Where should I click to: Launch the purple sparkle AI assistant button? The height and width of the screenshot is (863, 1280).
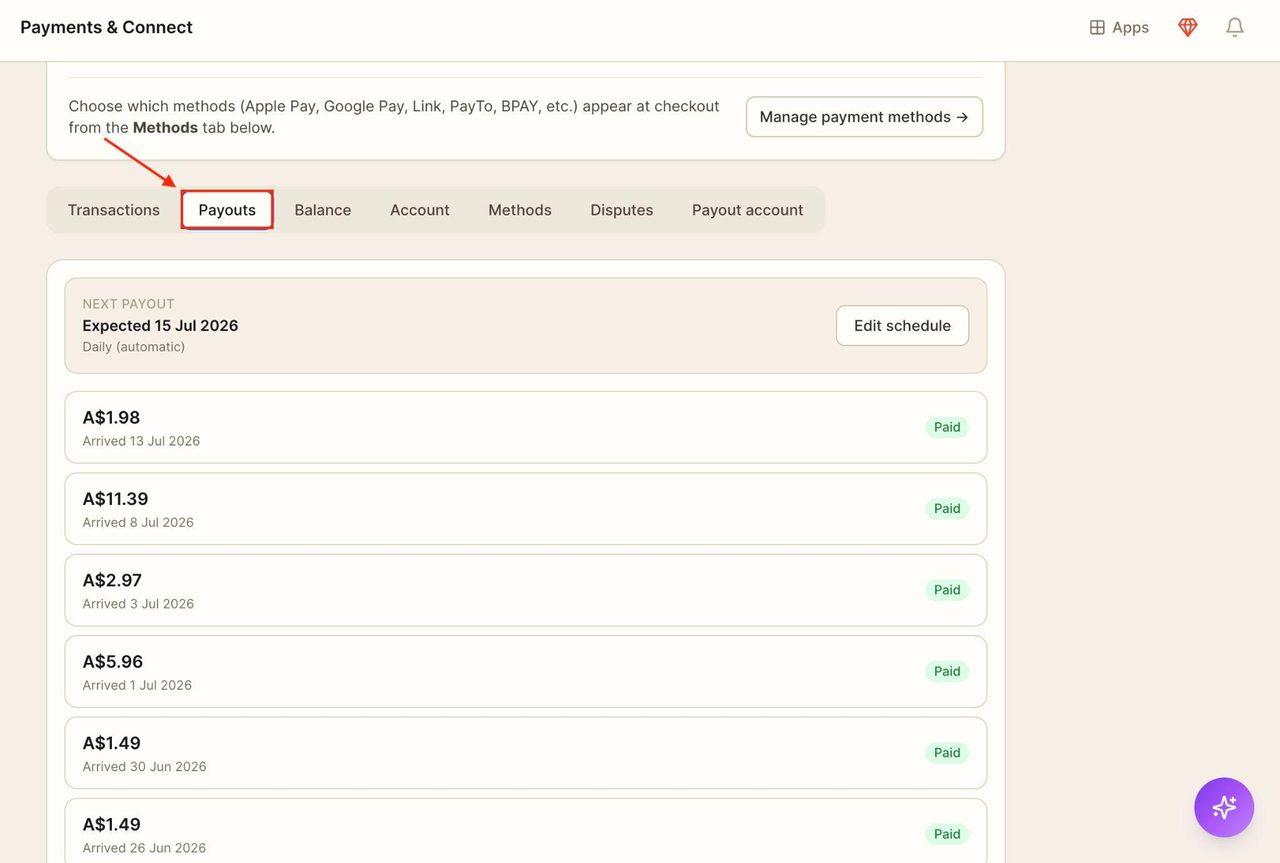tap(1224, 807)
